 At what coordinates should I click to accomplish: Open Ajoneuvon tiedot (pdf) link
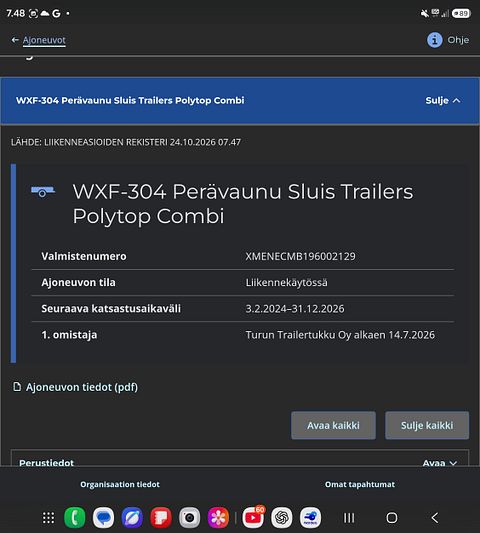pyautogui.click(x=82, y=387)
